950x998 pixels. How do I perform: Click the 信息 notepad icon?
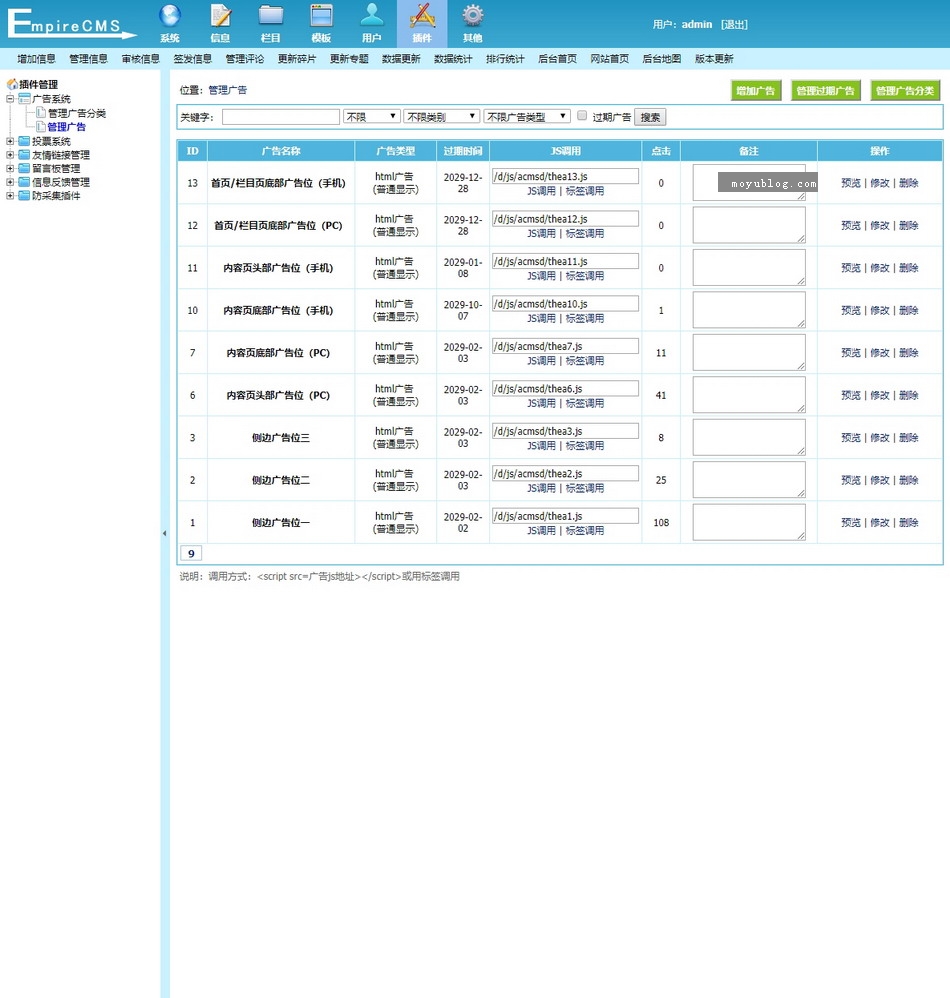pyautogui.click(x=221, y=16)
